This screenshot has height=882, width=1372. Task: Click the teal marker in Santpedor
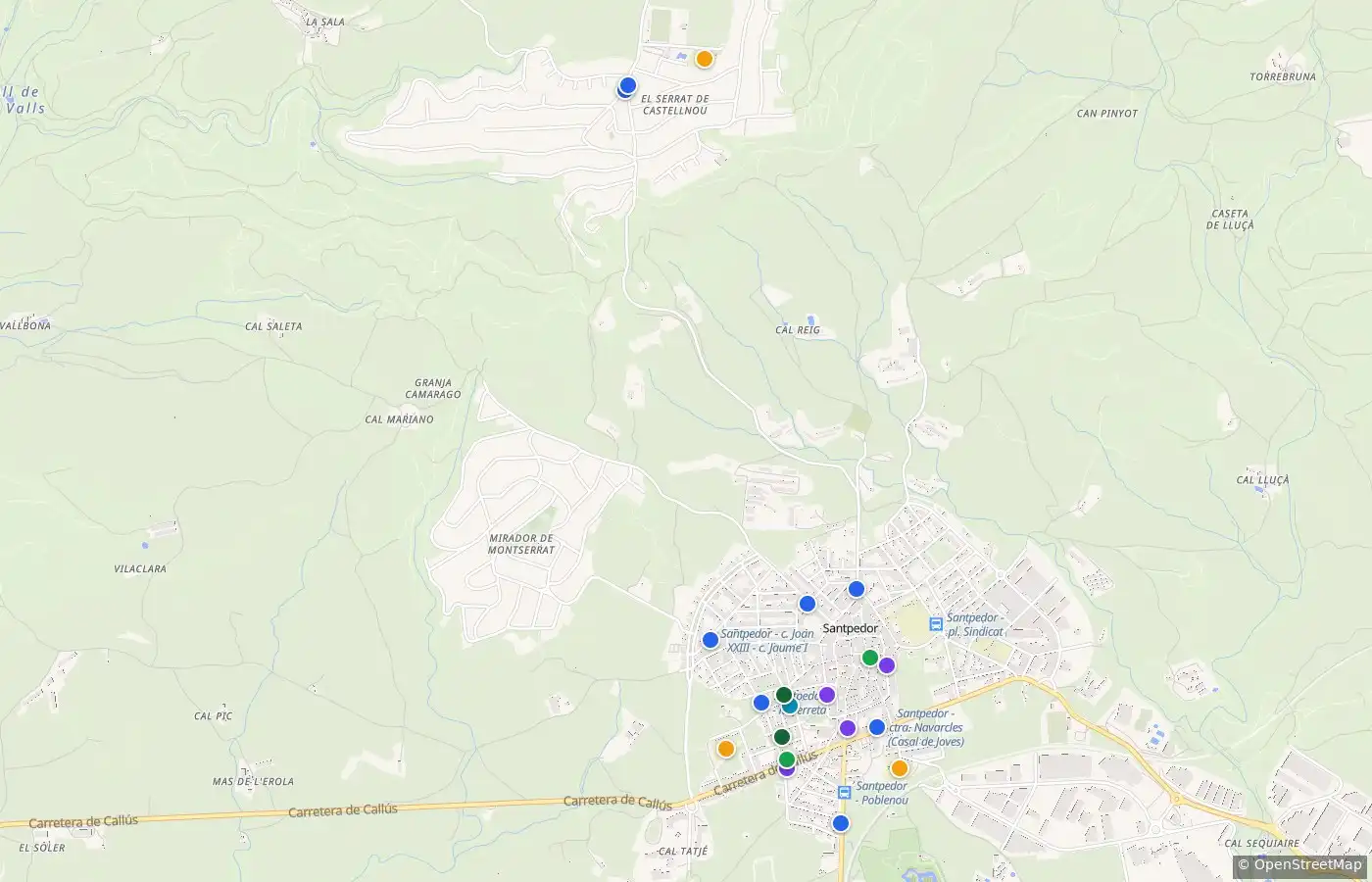(790, 706)
